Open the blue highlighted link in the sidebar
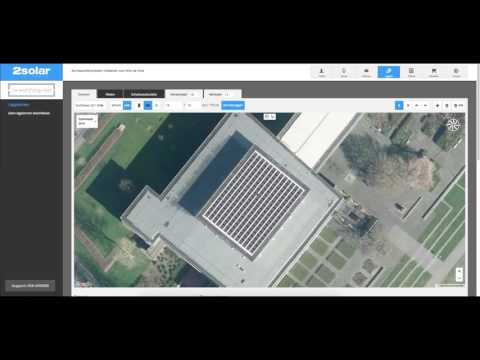The width and height of the screenshot is (480, 360). pos(19,105)
